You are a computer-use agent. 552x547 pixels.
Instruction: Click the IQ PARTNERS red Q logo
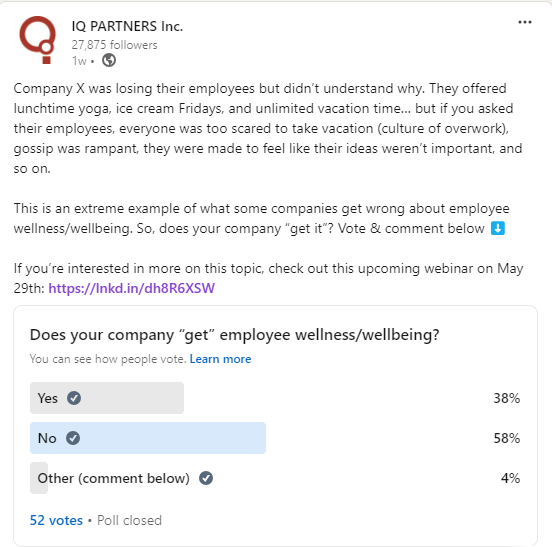(x=38, y=40)
